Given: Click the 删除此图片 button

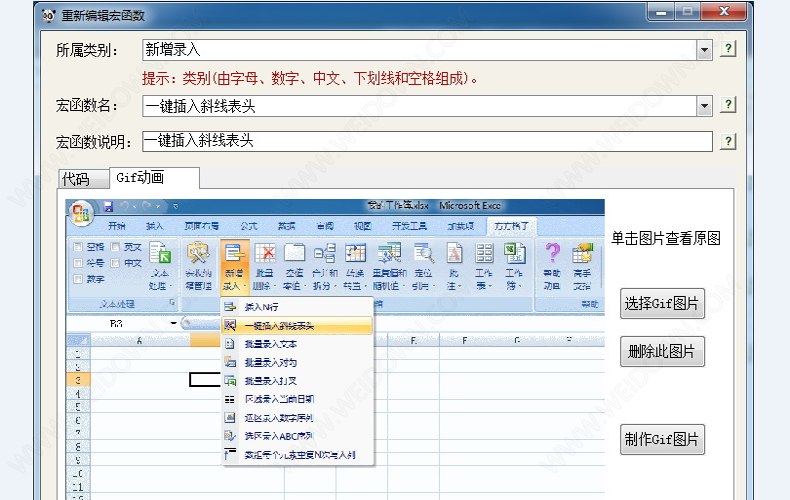Looking at the screenshot, I should [x=662, y=351].
